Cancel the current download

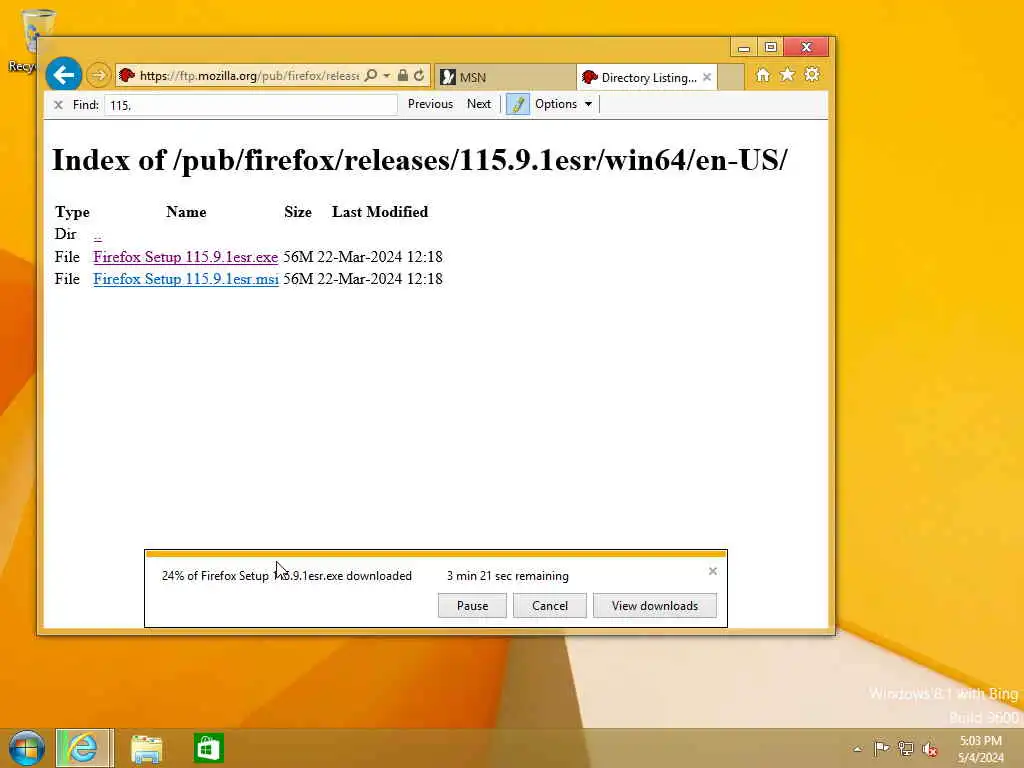[550, 605]
